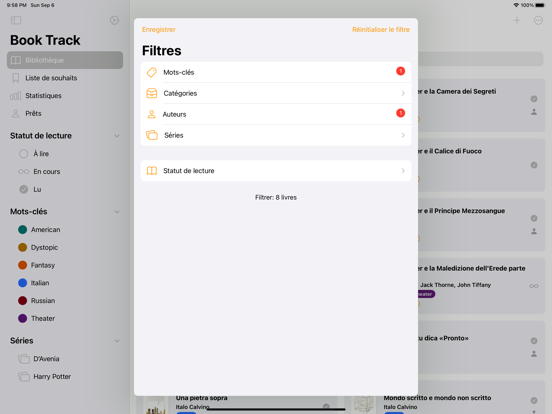Click the loan person icon on «Pronto» book

pos(534,354)
